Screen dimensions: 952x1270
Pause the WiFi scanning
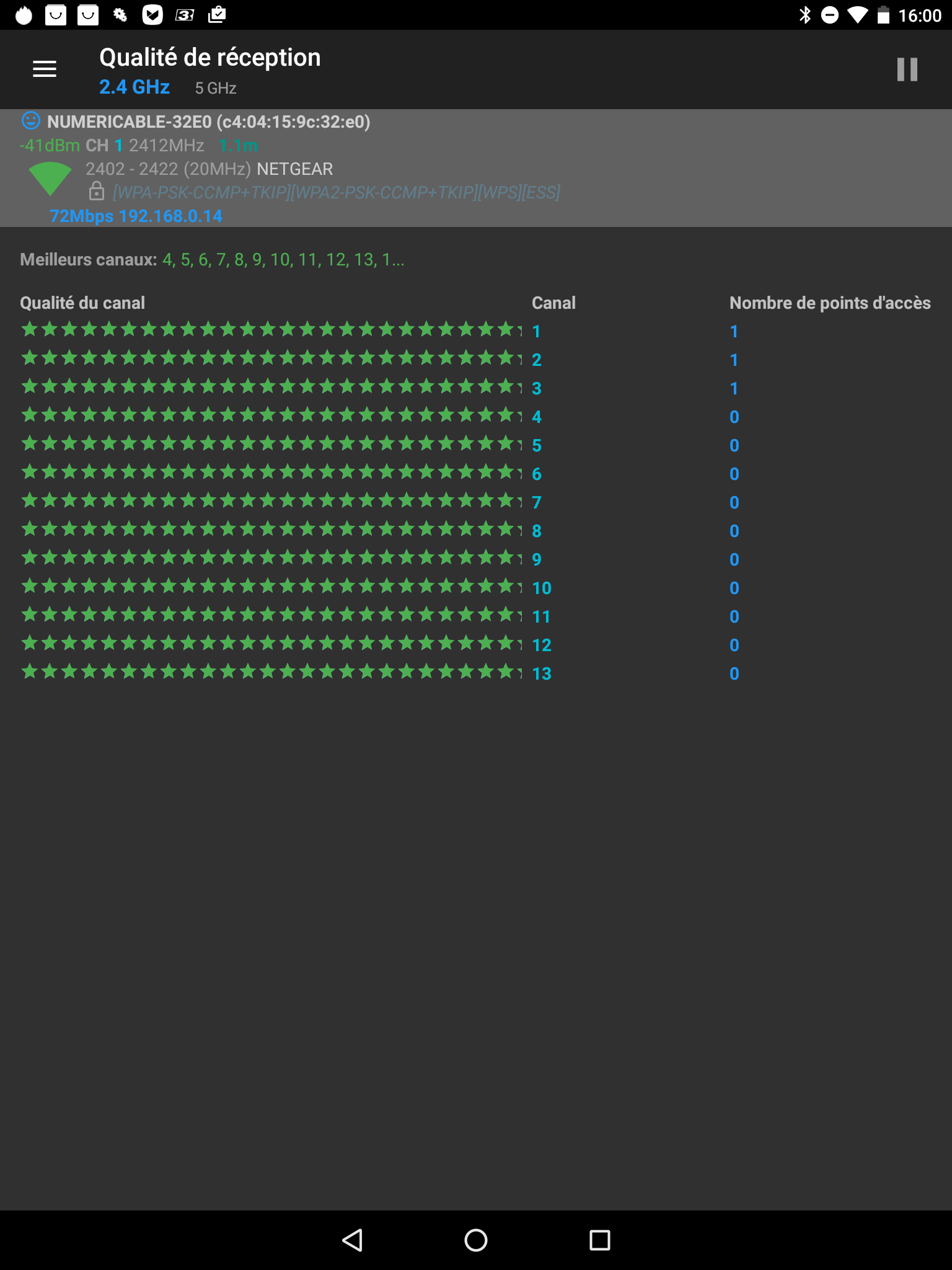tap(907, 69)
